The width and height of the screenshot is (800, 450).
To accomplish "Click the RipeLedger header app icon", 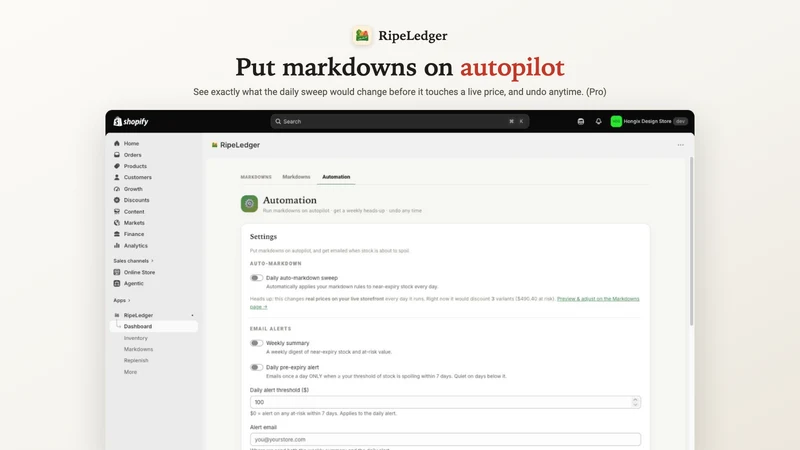I will pos(214,145).
